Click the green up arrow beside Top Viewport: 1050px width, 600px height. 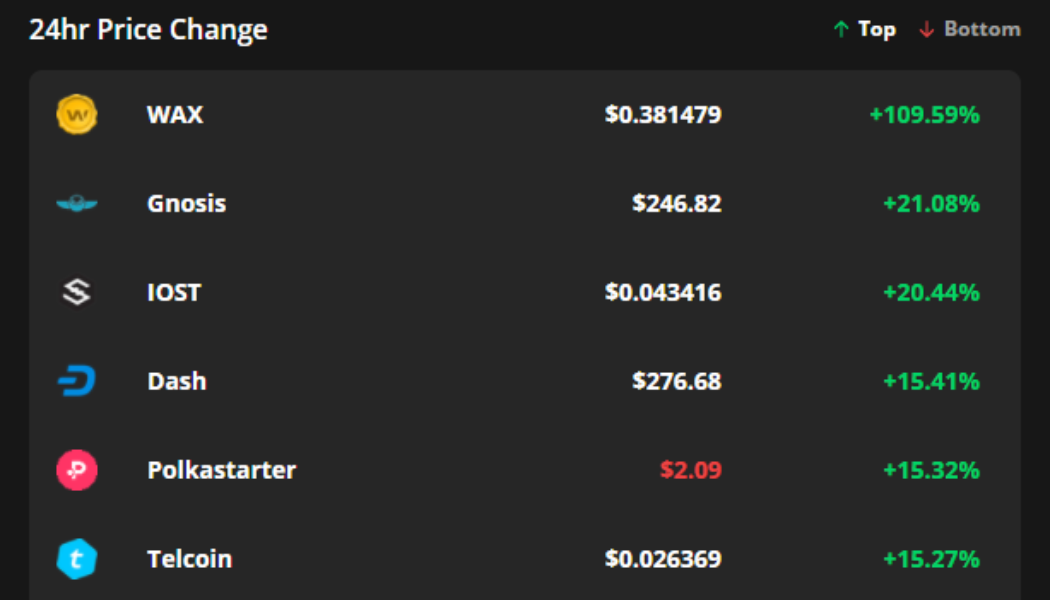coord(841,29)
